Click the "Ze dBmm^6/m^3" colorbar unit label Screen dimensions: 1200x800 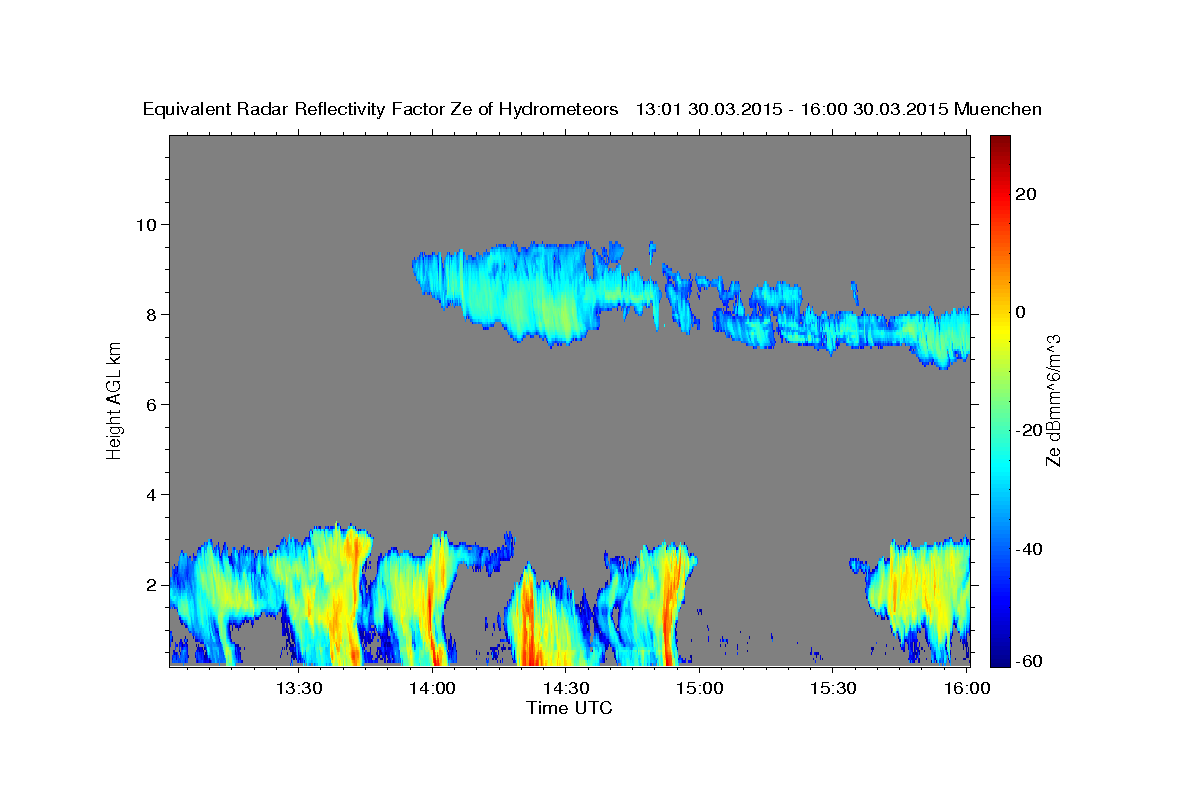click(1053, 400)
